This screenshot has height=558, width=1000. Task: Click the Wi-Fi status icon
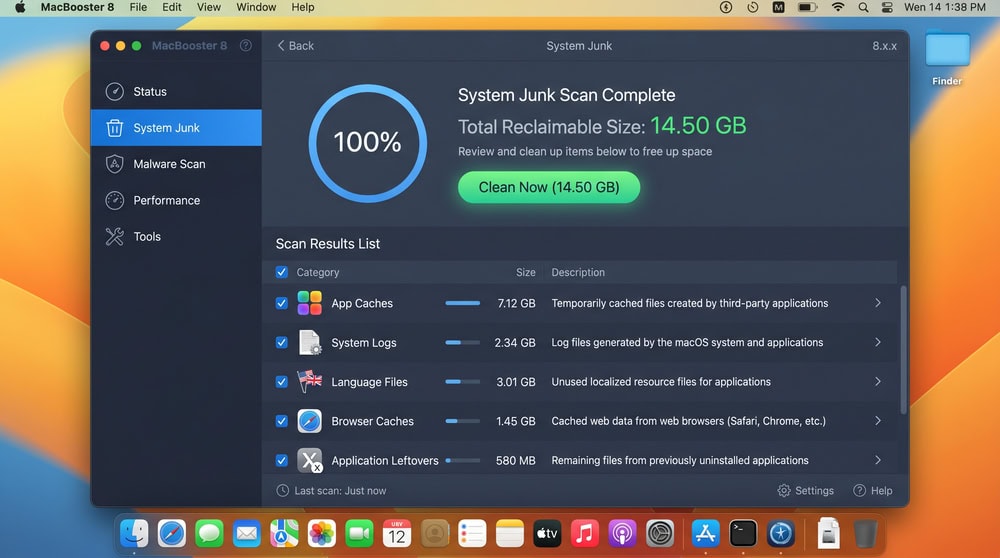(x=838, y=8)
